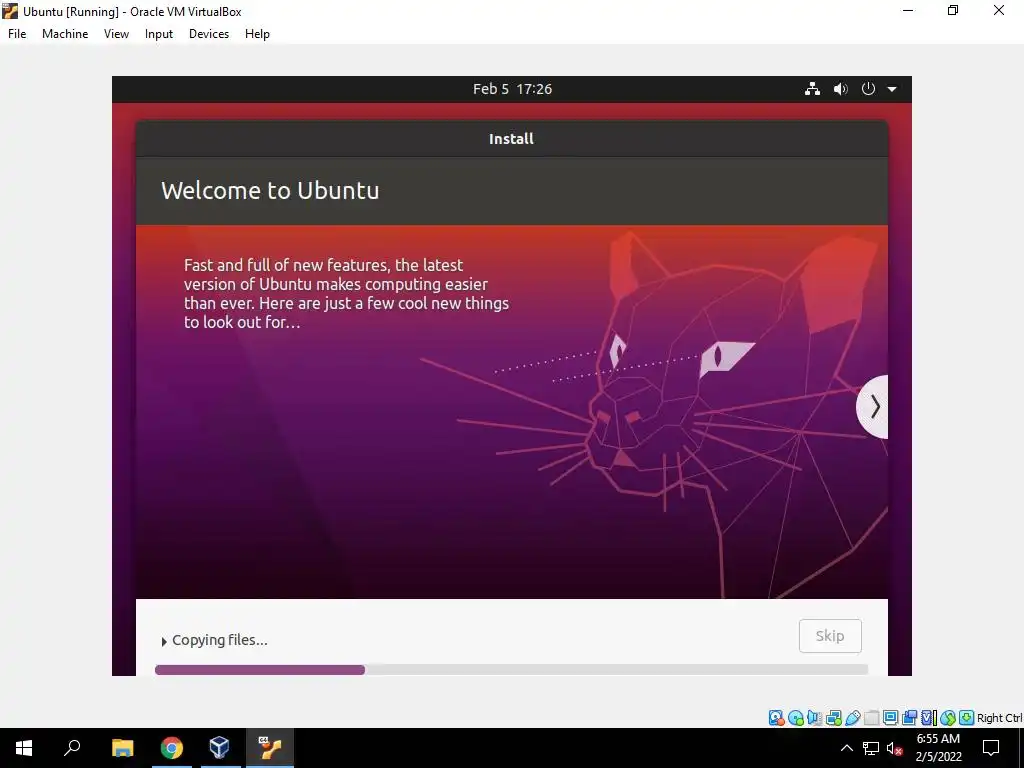Click the recording indicator in VirtualBox status bar
The image size is (1024, 768).
click(909, 718)
